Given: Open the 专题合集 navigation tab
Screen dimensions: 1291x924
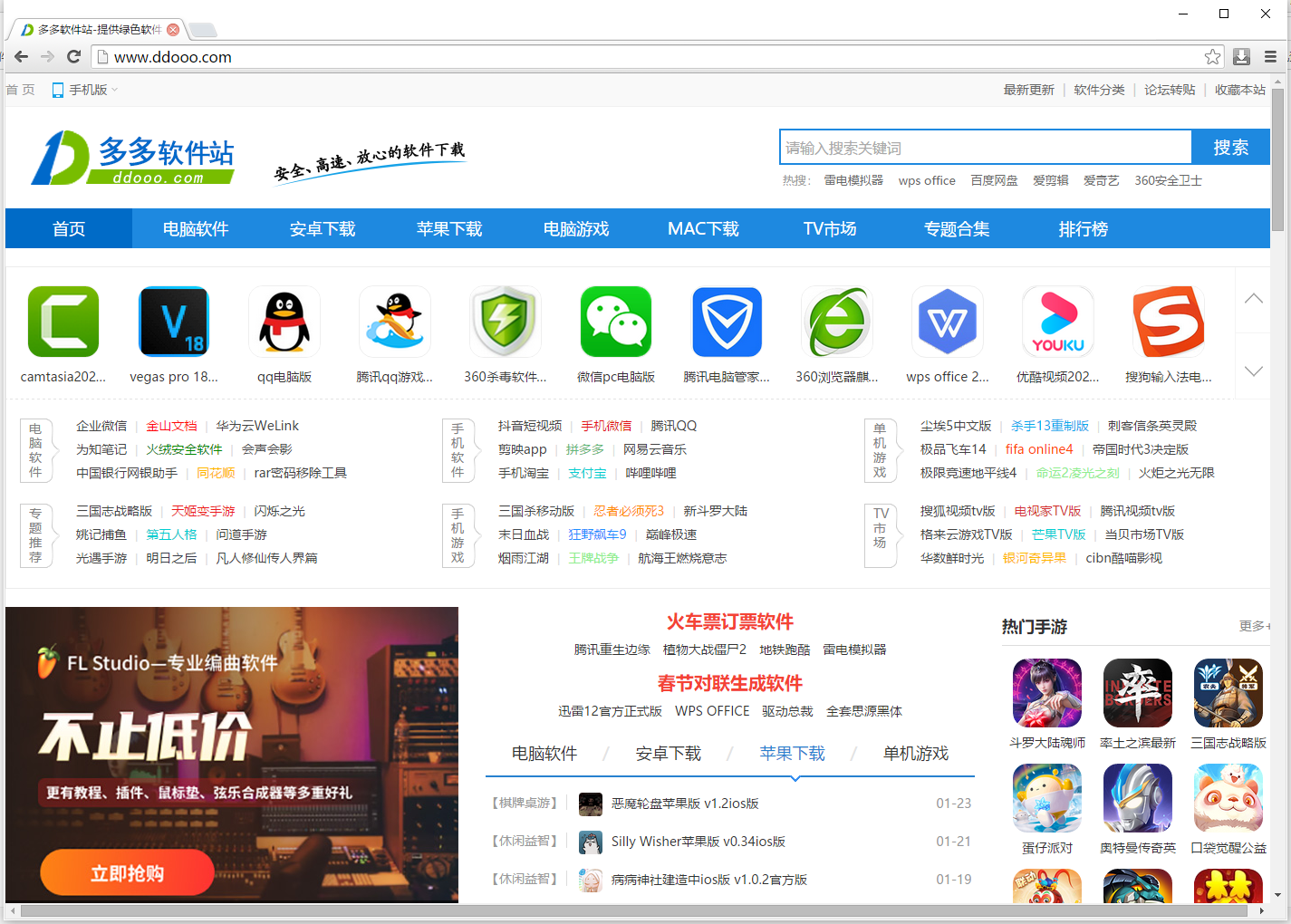Looking at the screenshot, I should pos(957,228).
